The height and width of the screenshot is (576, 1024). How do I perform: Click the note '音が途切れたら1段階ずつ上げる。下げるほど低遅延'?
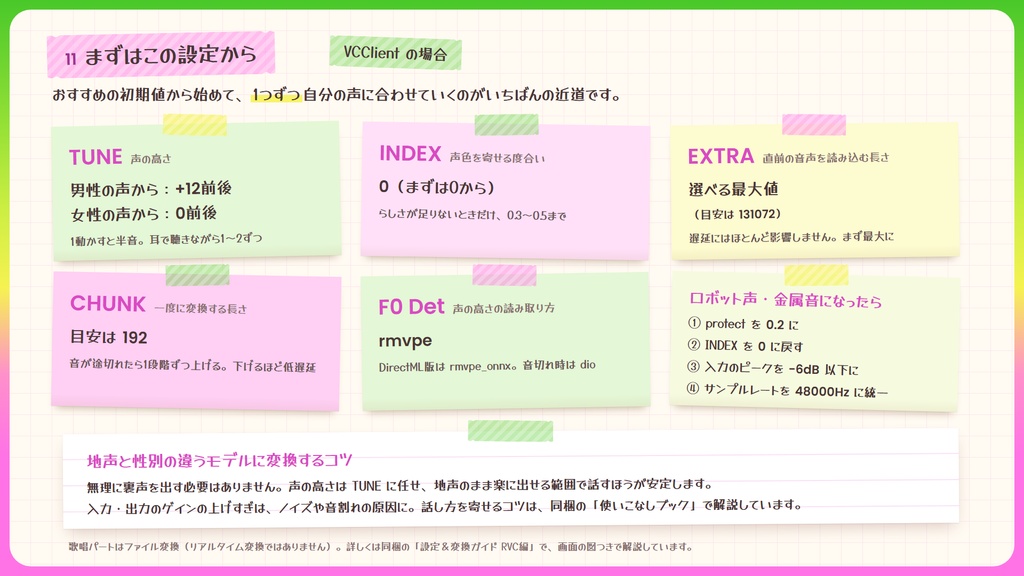click(x=193, y=366)
